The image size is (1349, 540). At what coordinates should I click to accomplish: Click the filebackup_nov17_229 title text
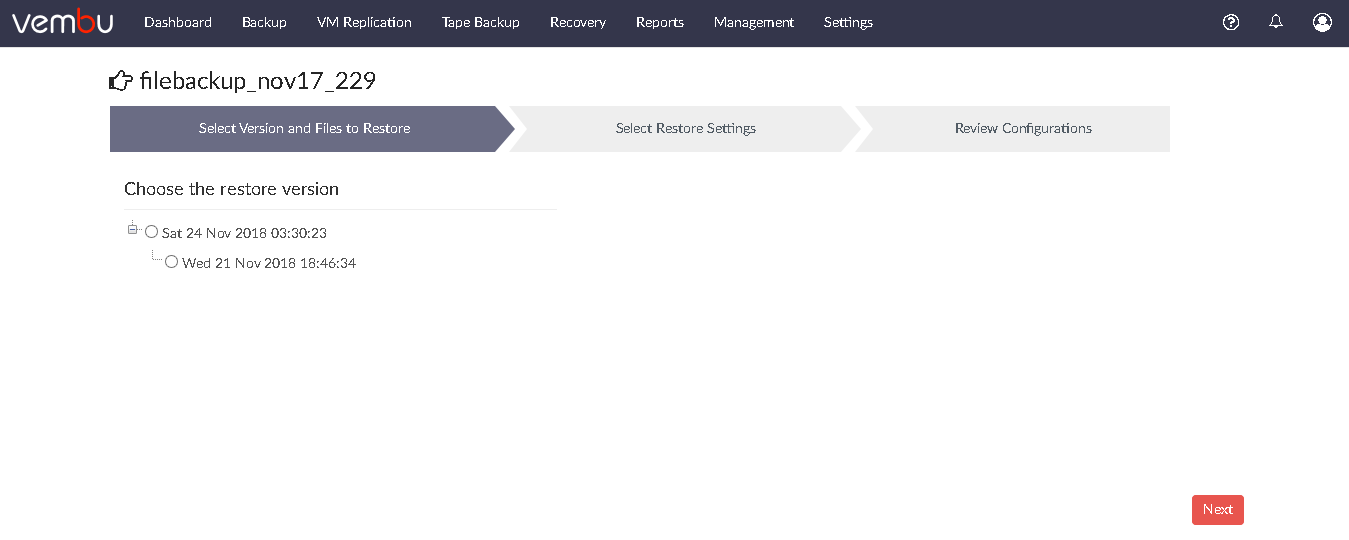[x=258, y=81]
